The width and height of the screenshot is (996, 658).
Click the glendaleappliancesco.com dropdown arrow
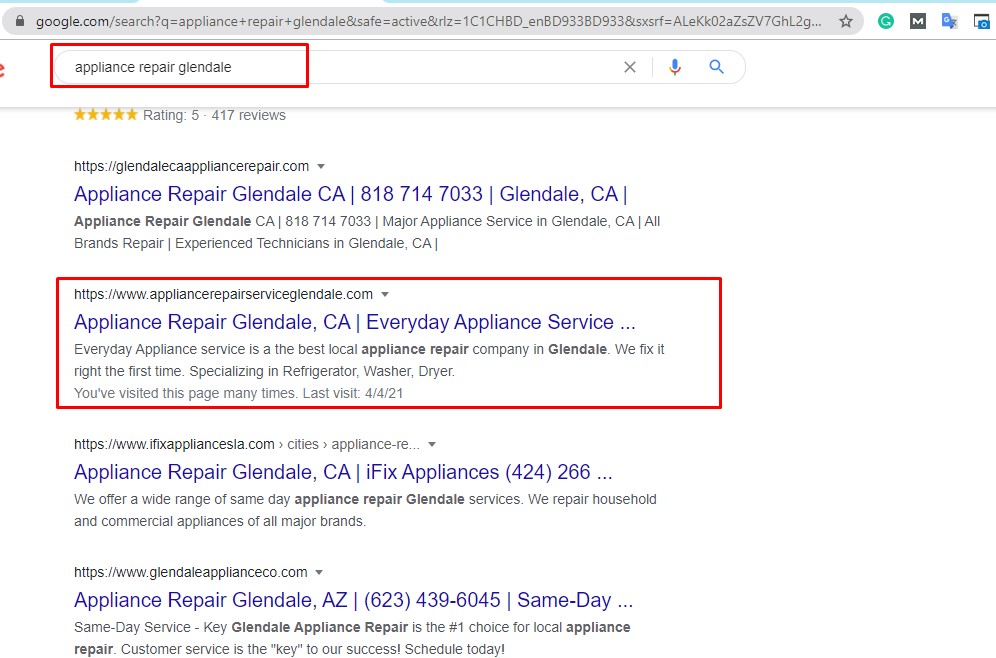pos(318,572)
